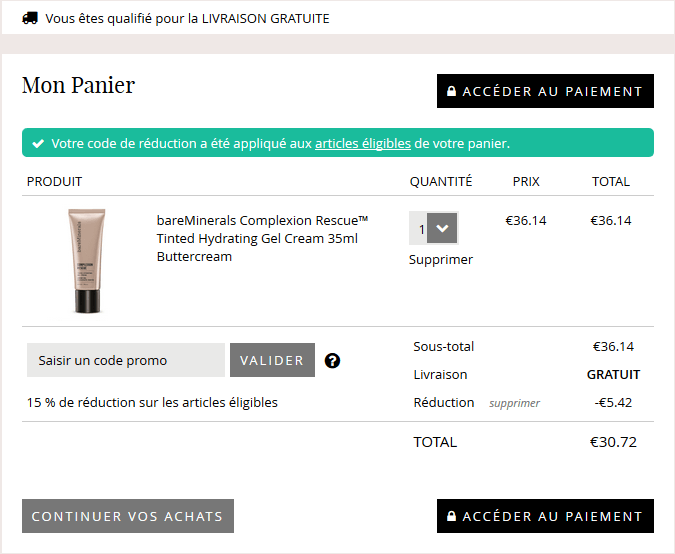The width and height of the screenshot is (675, 554).
Task: Click the top Accéder au paiement button
Action: click(545, 91)
